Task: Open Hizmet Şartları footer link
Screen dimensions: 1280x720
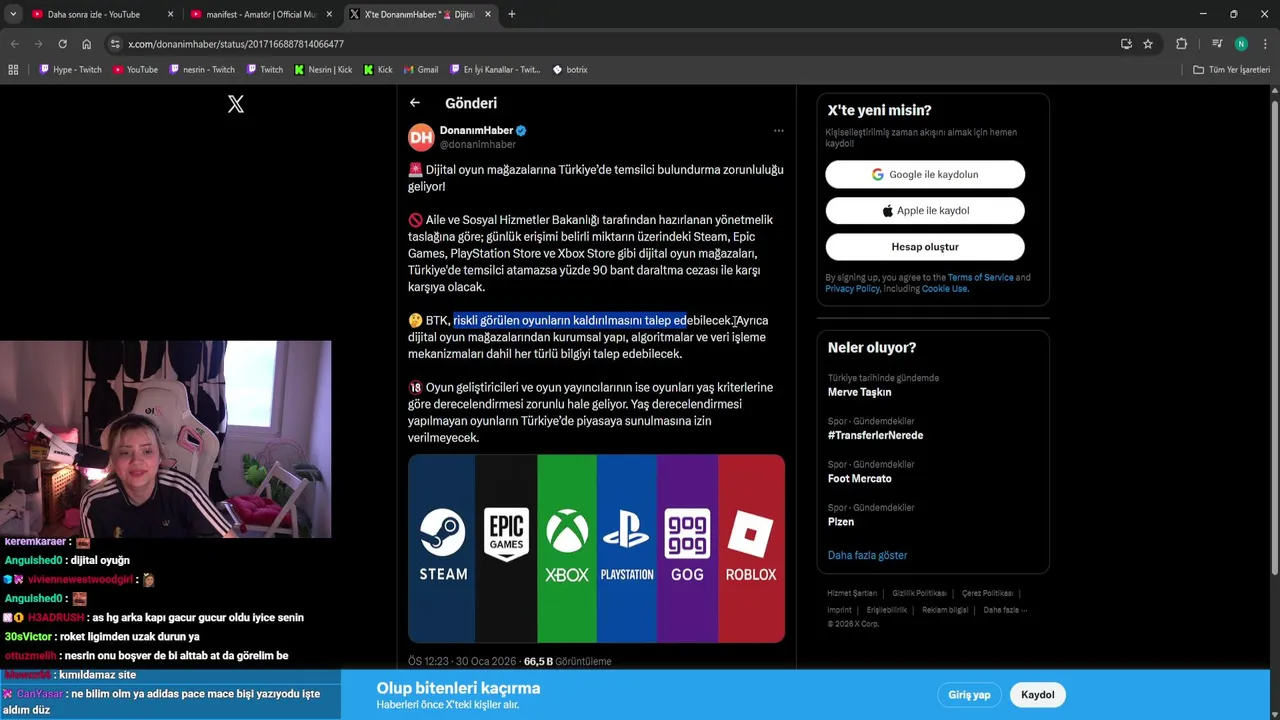Action: (851, 593)
